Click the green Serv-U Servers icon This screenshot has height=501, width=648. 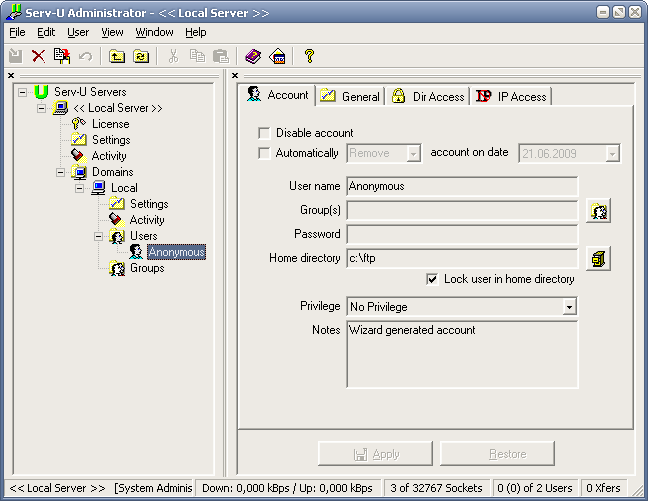41,92
